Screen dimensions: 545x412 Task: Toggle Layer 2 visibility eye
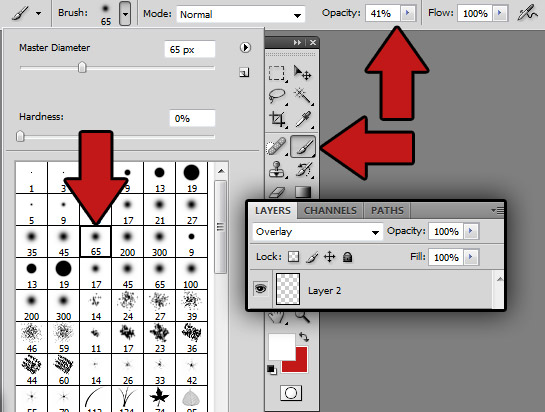pyautogui.click(x=261, y=289)
